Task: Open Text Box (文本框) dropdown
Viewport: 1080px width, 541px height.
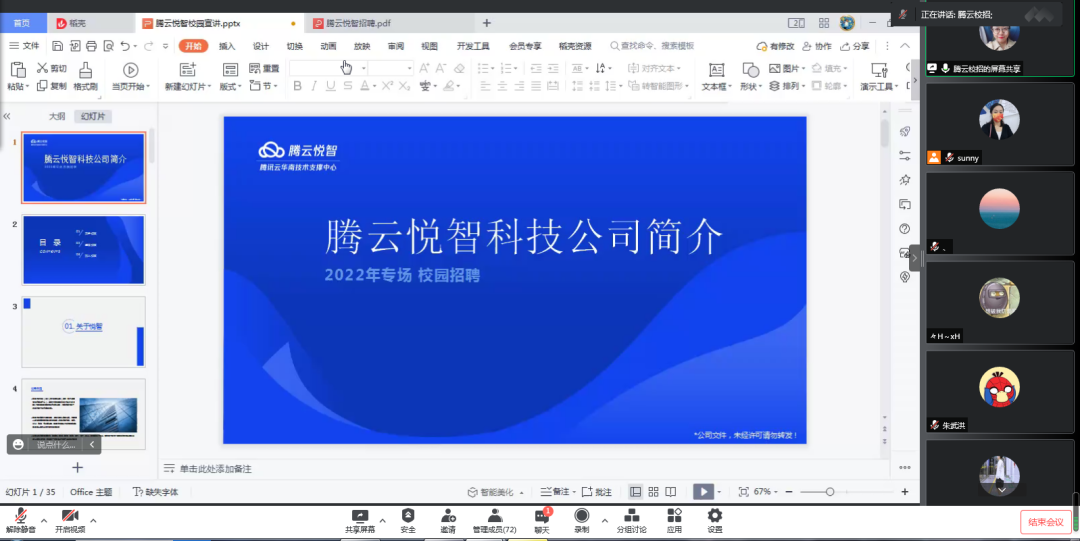Action: (716, 87)
